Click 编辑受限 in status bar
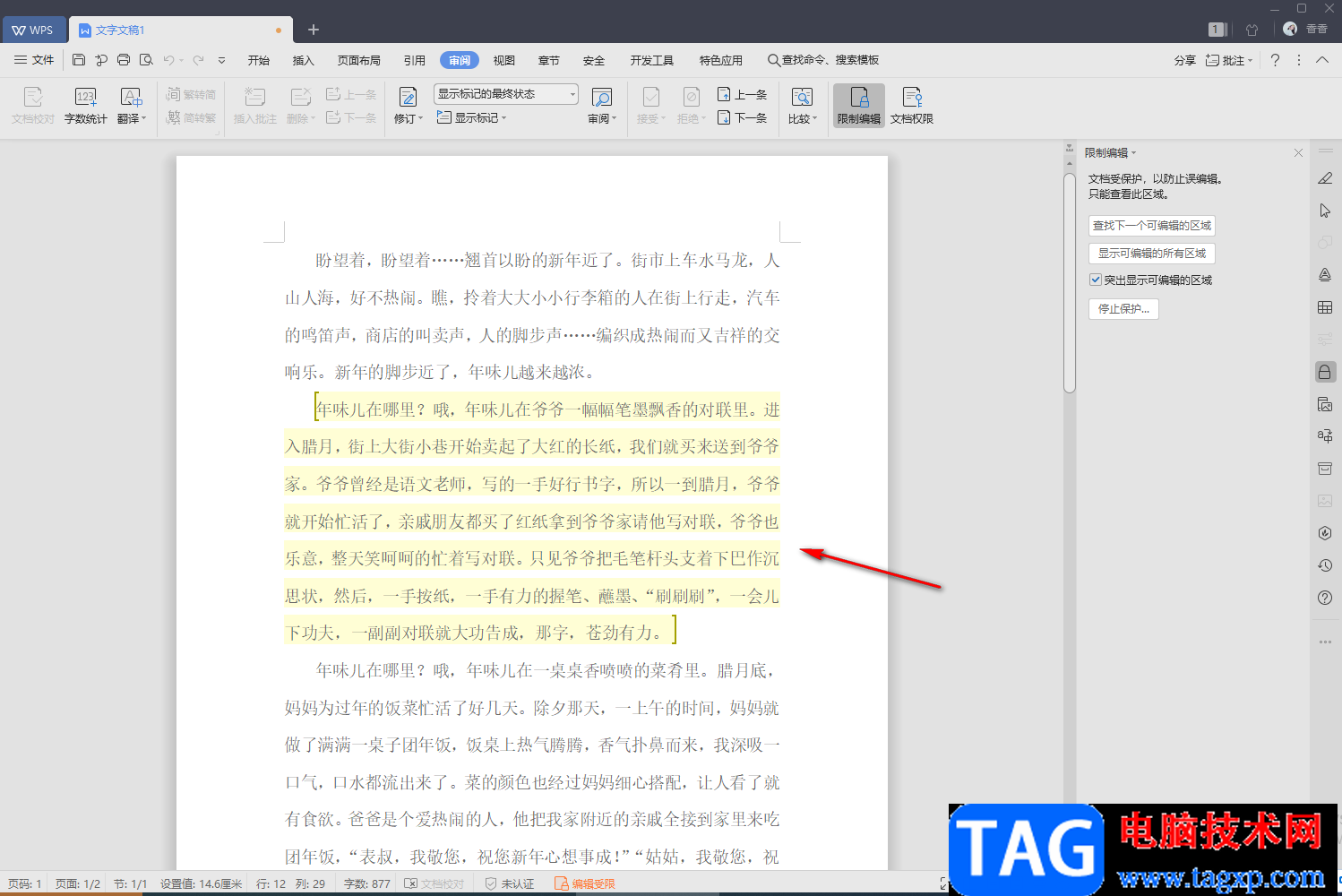 tap(585, 883)
